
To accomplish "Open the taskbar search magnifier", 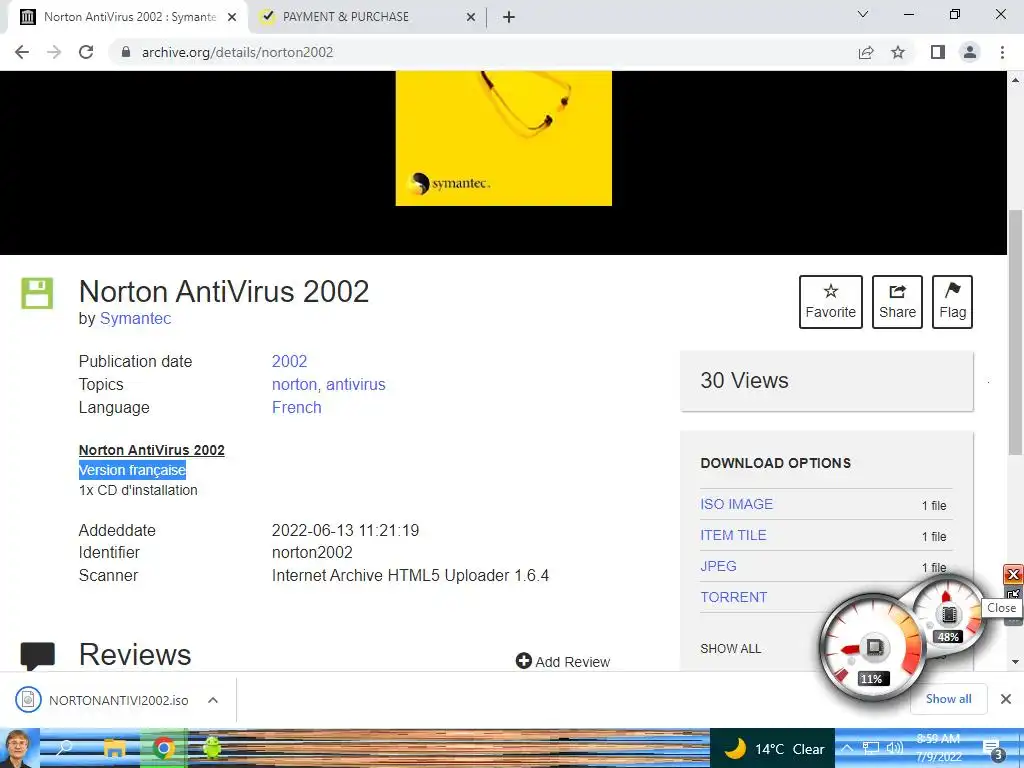I will click(65, 748).
